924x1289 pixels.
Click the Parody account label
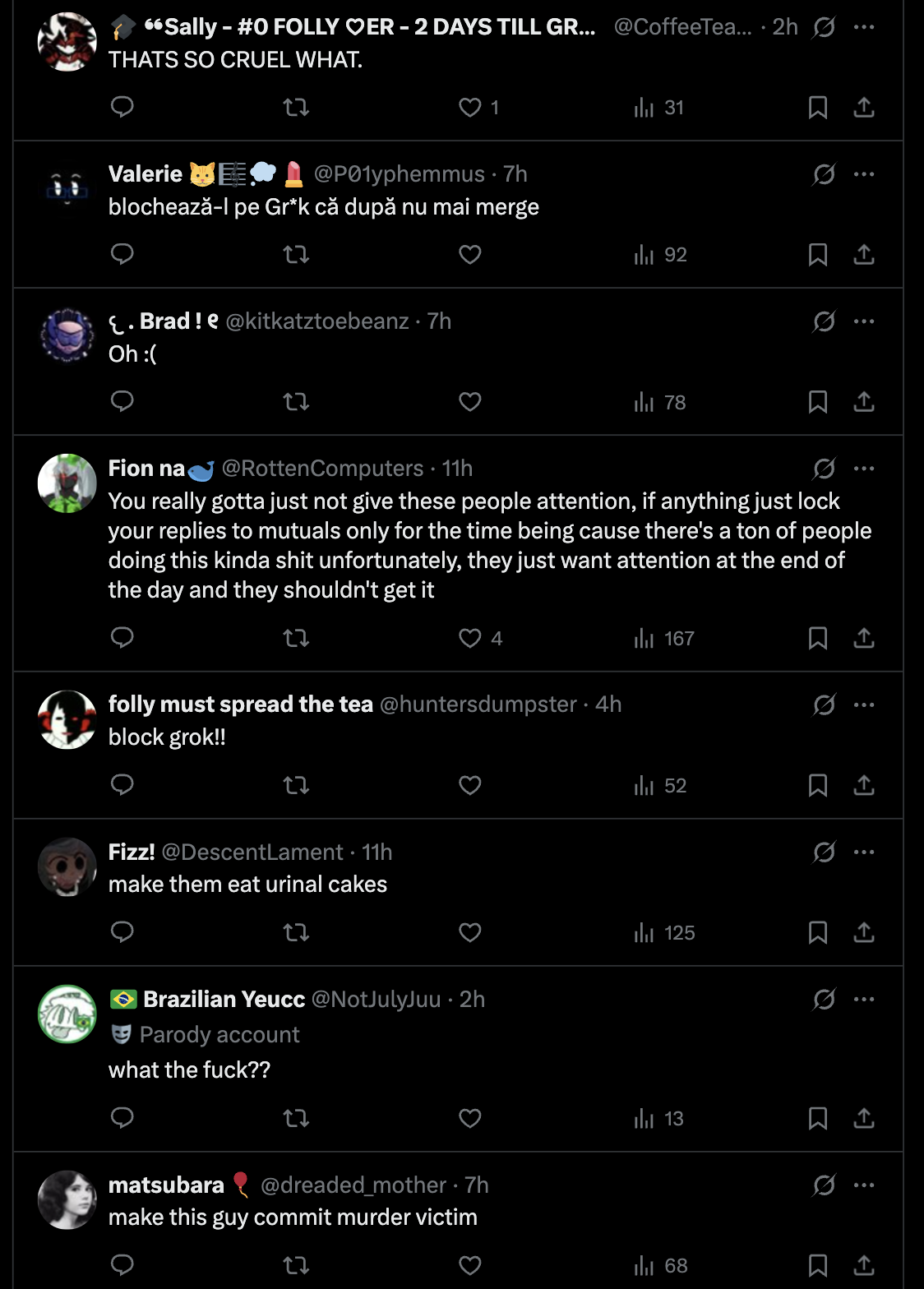coord(219,1034)
